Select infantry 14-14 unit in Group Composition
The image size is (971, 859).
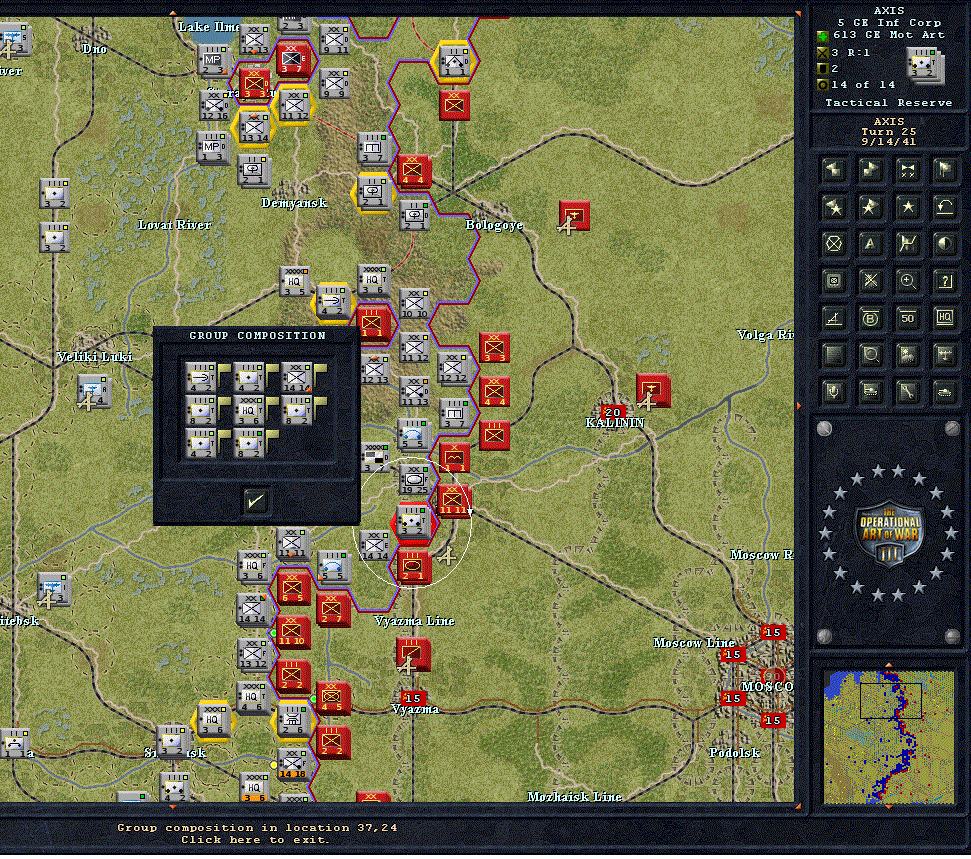point(296,377)
